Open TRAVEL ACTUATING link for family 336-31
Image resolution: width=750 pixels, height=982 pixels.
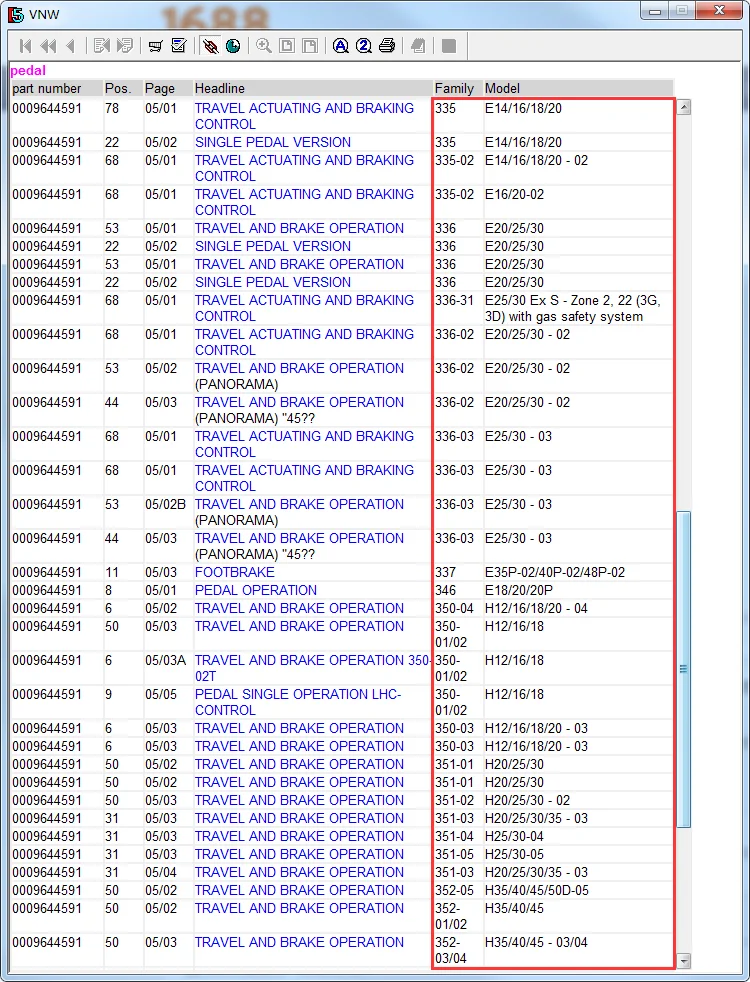point(304,308)
